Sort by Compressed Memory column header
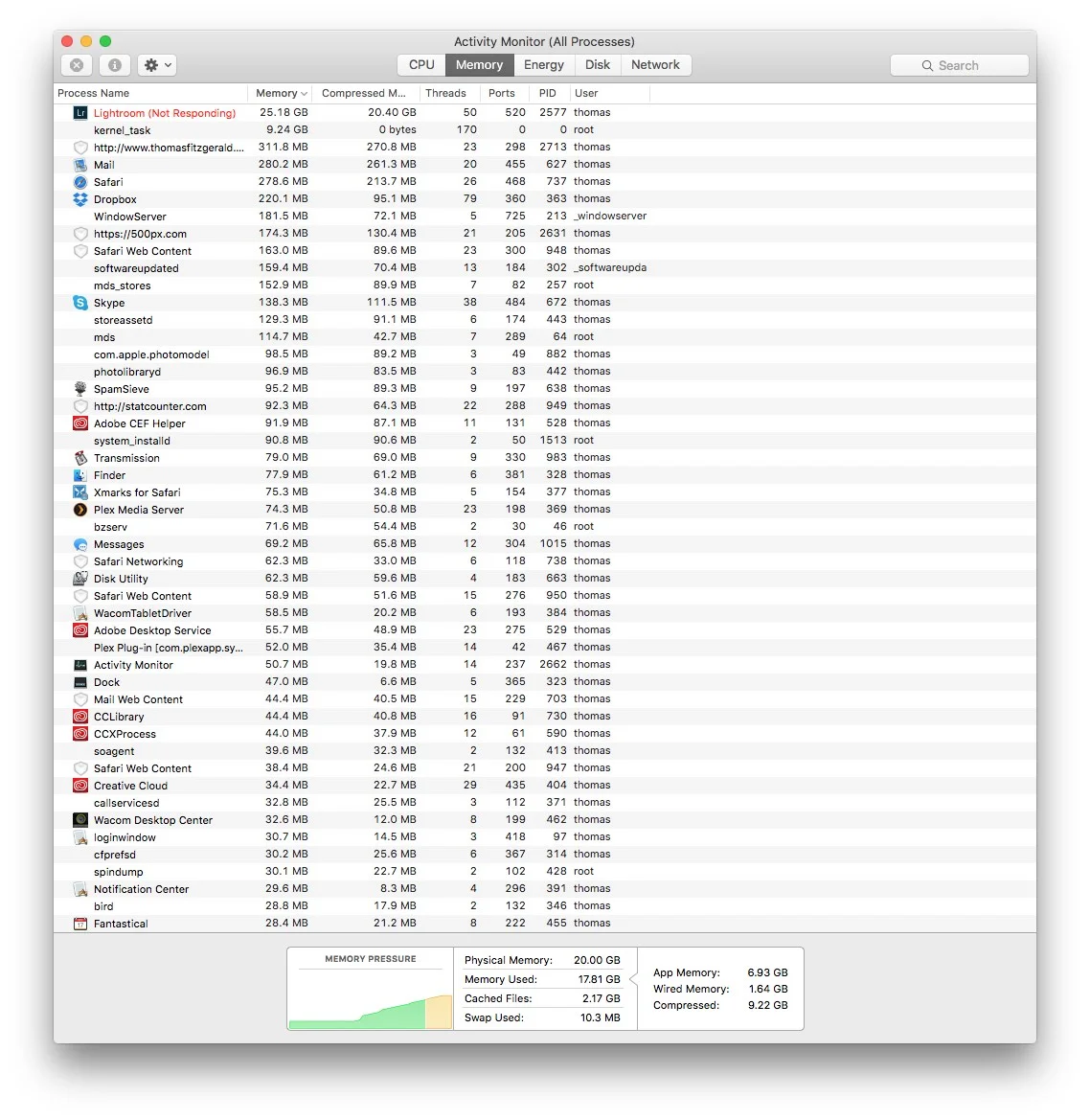1090x1120 pixels. 366,94
